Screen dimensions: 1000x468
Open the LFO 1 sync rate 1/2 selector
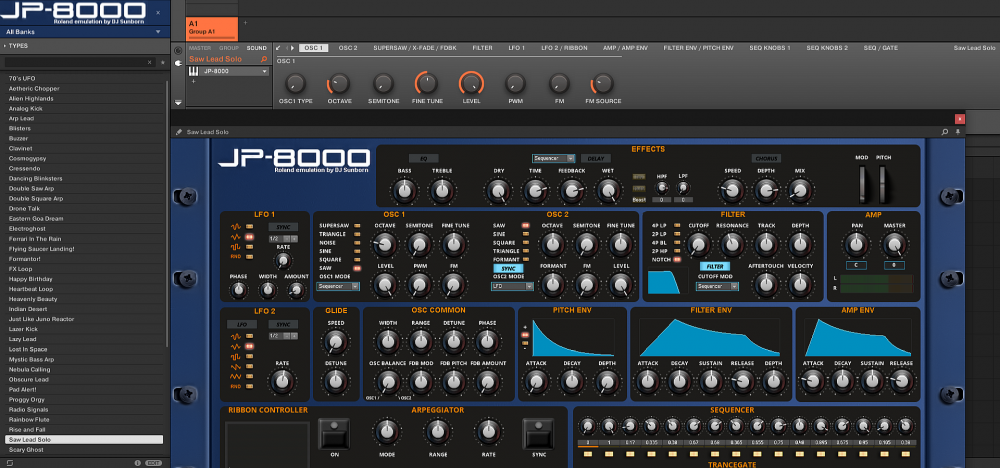click(283, 238)
